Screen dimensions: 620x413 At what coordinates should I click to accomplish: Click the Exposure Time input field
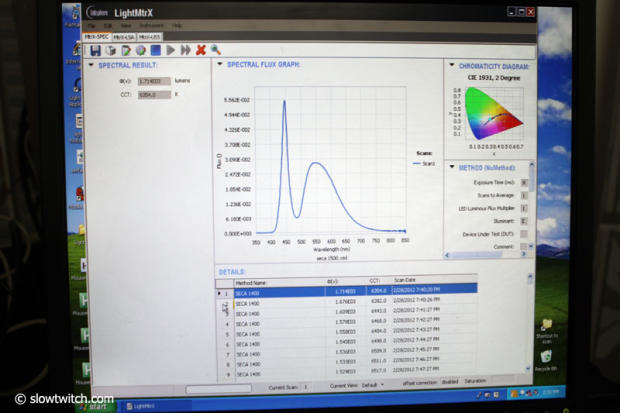tap(525, 183)
